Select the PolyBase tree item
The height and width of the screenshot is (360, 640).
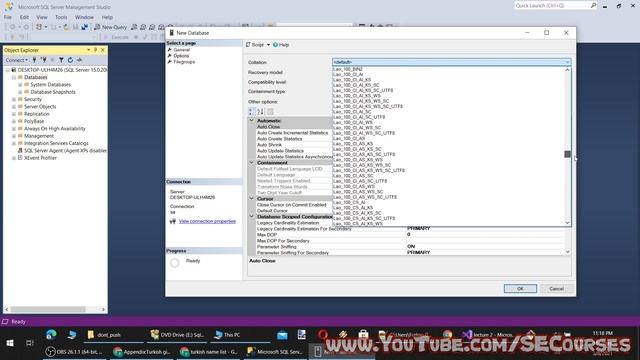(x=34, y=121)
